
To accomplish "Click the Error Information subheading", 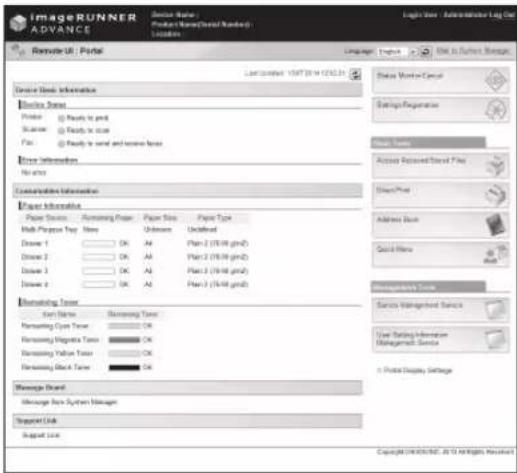I will tap(49, 160).
